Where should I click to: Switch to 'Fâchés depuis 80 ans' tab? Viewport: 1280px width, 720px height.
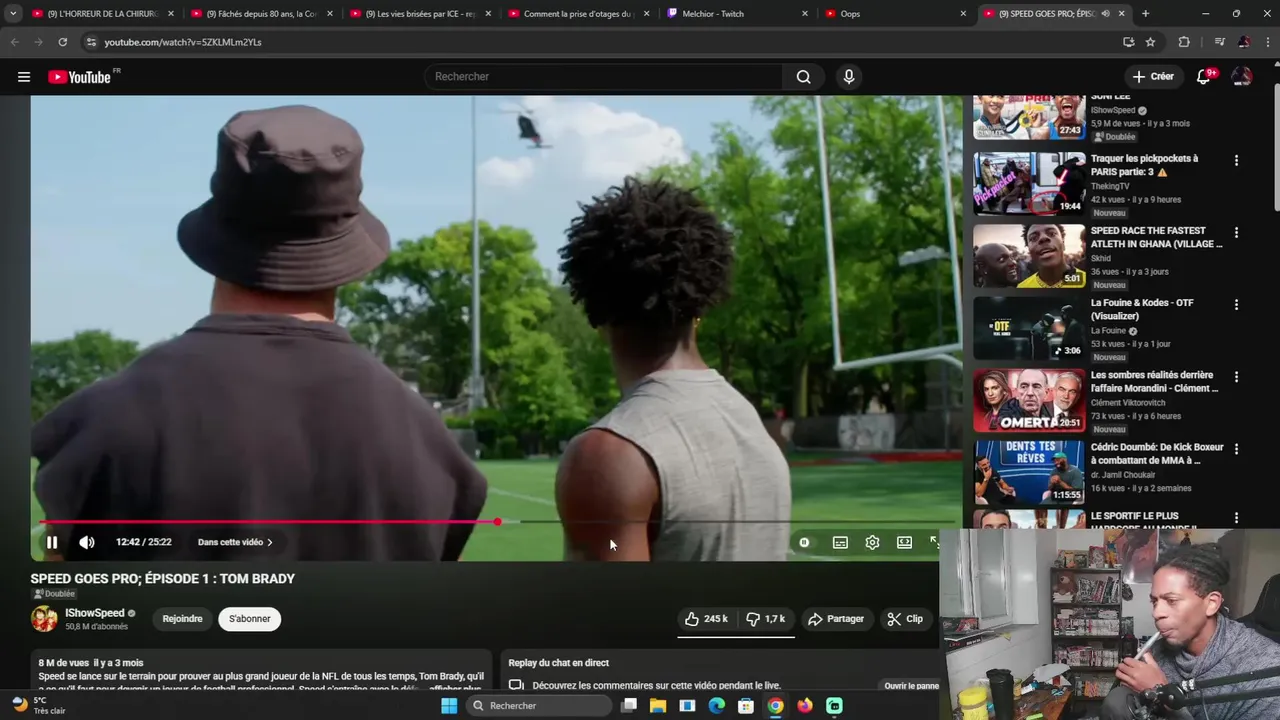(x=262, y=14)
